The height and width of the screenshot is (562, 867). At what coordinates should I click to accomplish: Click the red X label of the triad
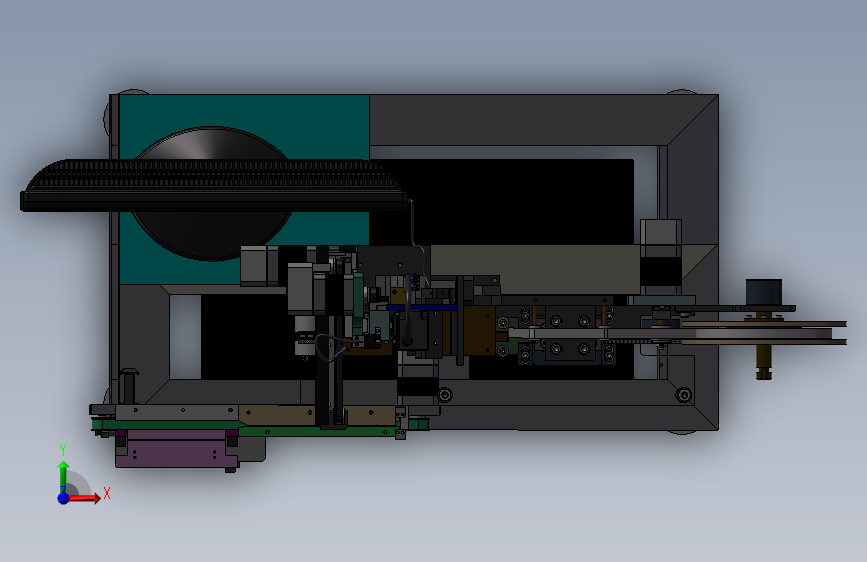point(107,493)
